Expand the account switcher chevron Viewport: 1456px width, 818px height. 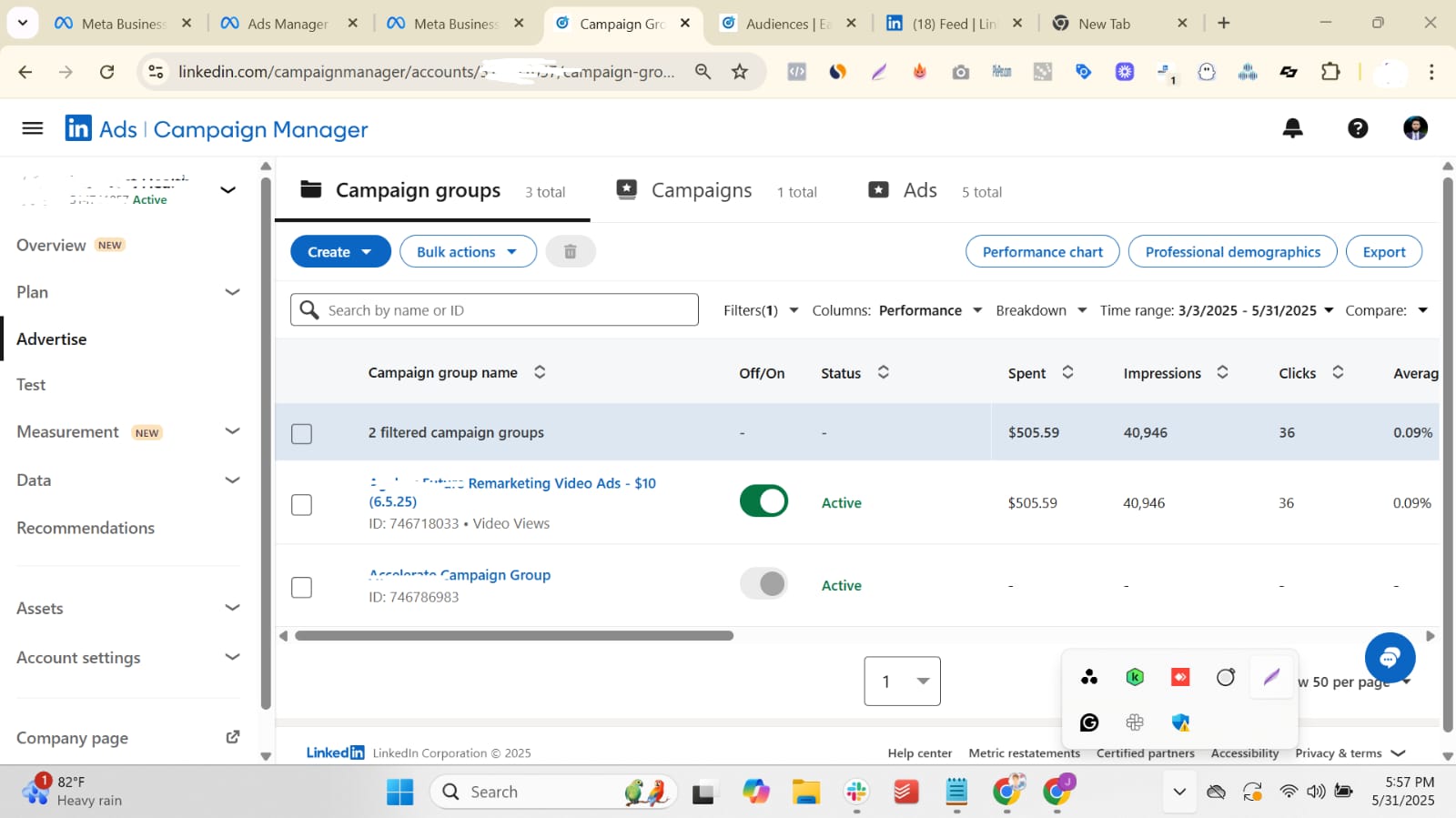(x=228, y=189)
